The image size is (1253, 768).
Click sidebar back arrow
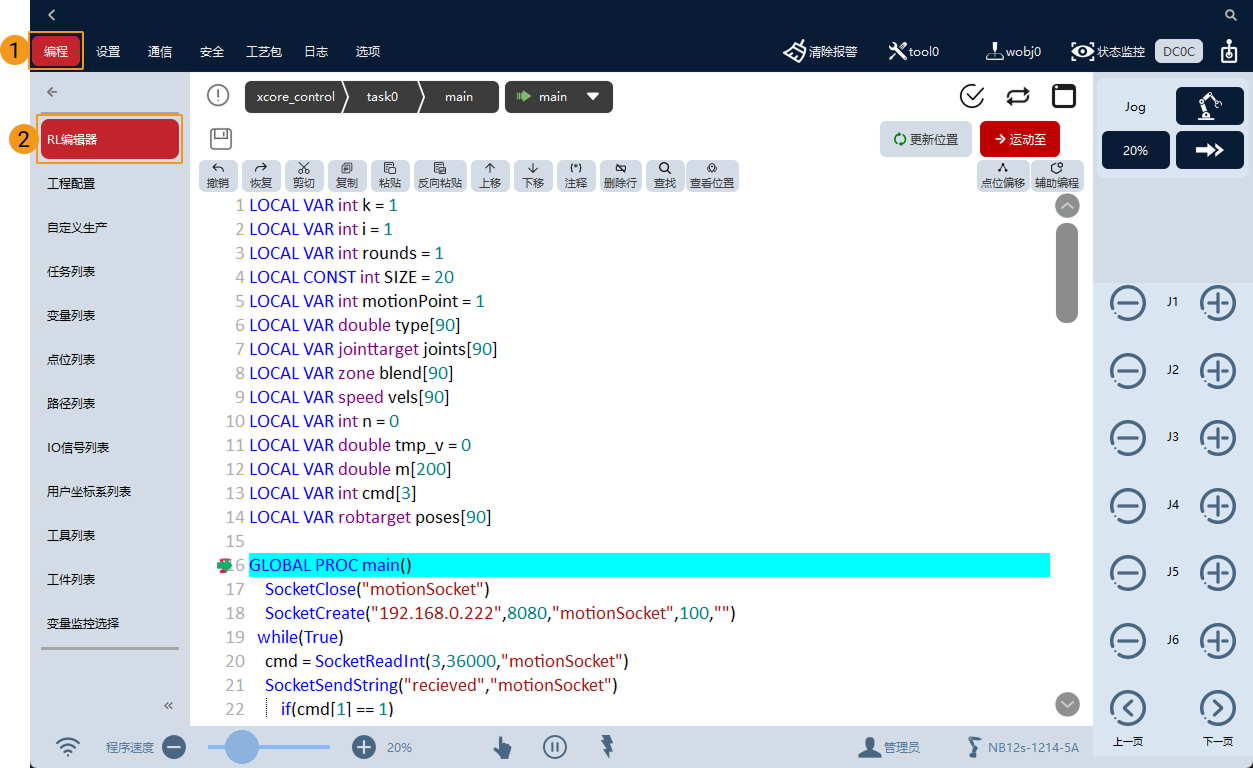point(52,92)
